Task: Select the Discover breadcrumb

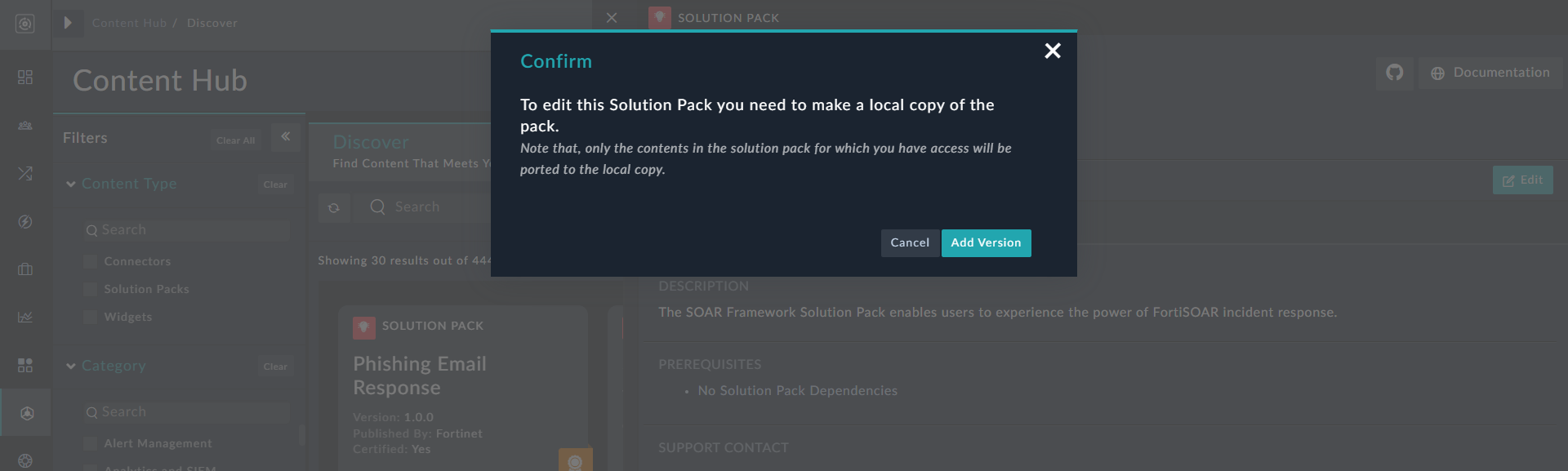Action: [x=212, y=23]
